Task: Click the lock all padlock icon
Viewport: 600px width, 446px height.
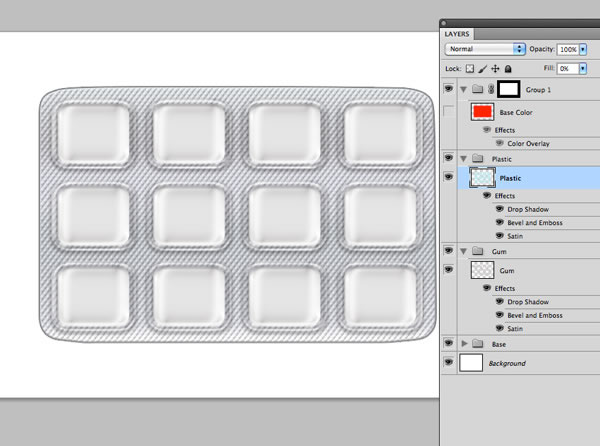Action: click(508, 69)
